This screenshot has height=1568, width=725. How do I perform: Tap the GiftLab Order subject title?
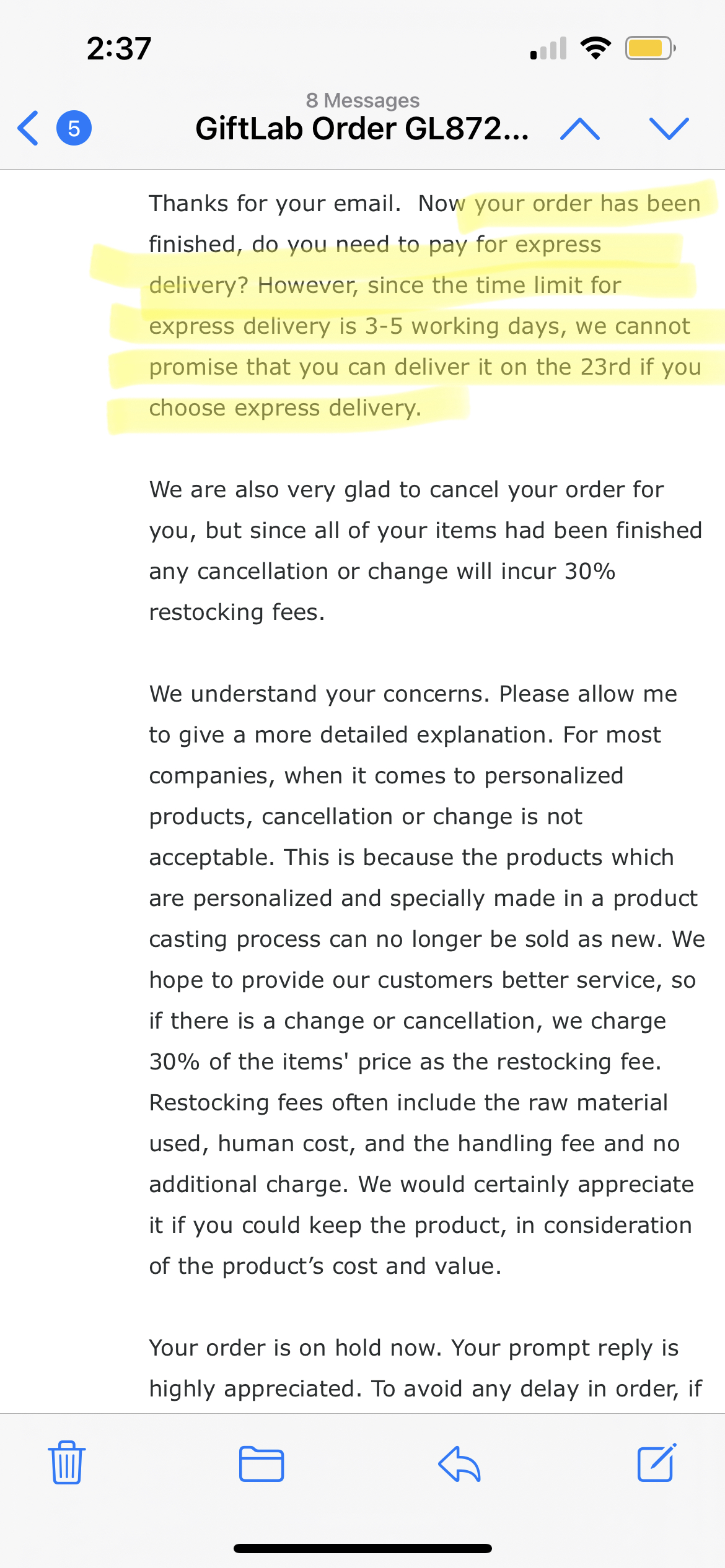362,129
